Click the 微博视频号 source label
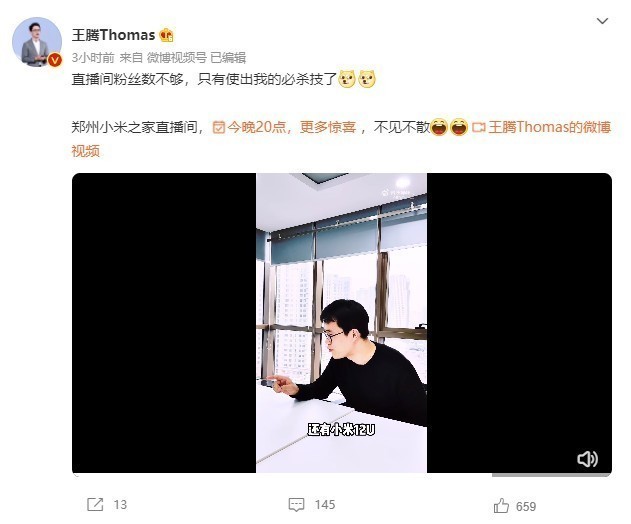 click(x=176, y=58)
